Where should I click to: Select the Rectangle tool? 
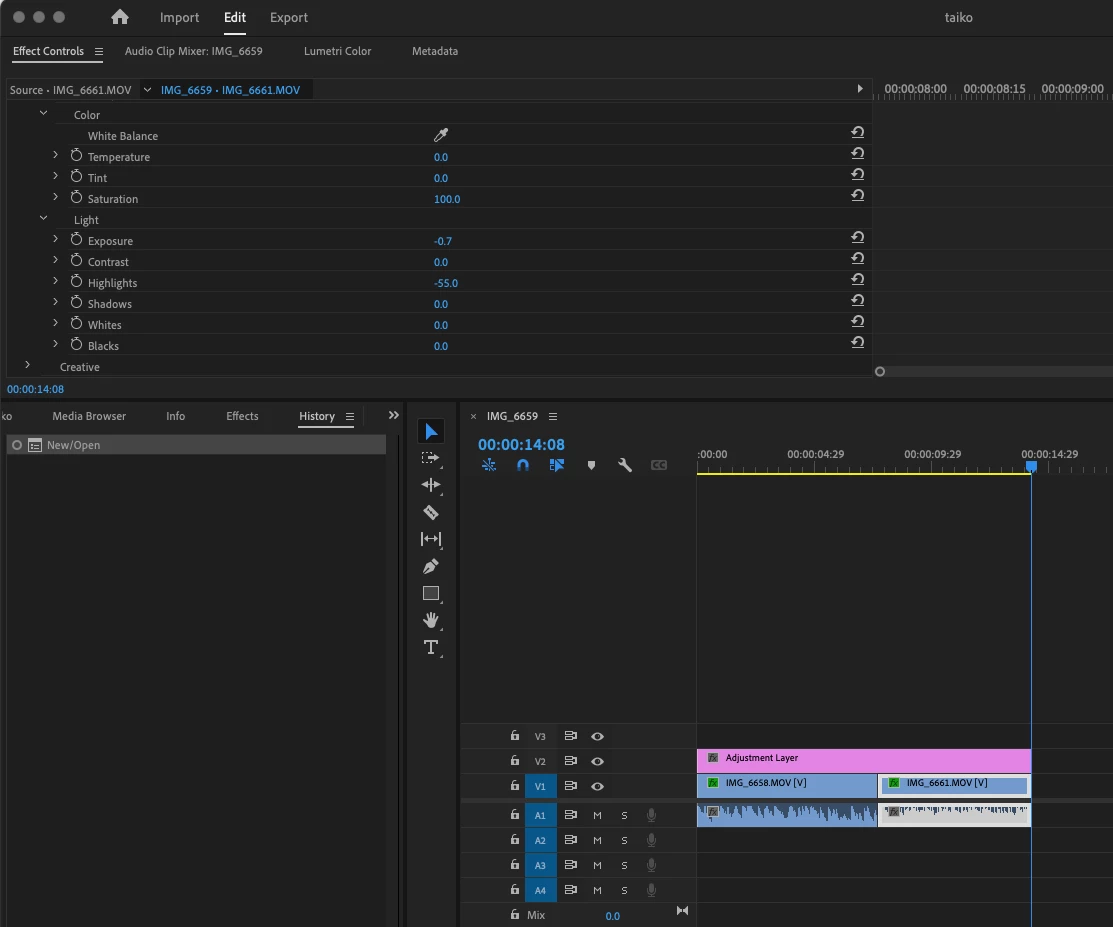click(x=431, y=593)
